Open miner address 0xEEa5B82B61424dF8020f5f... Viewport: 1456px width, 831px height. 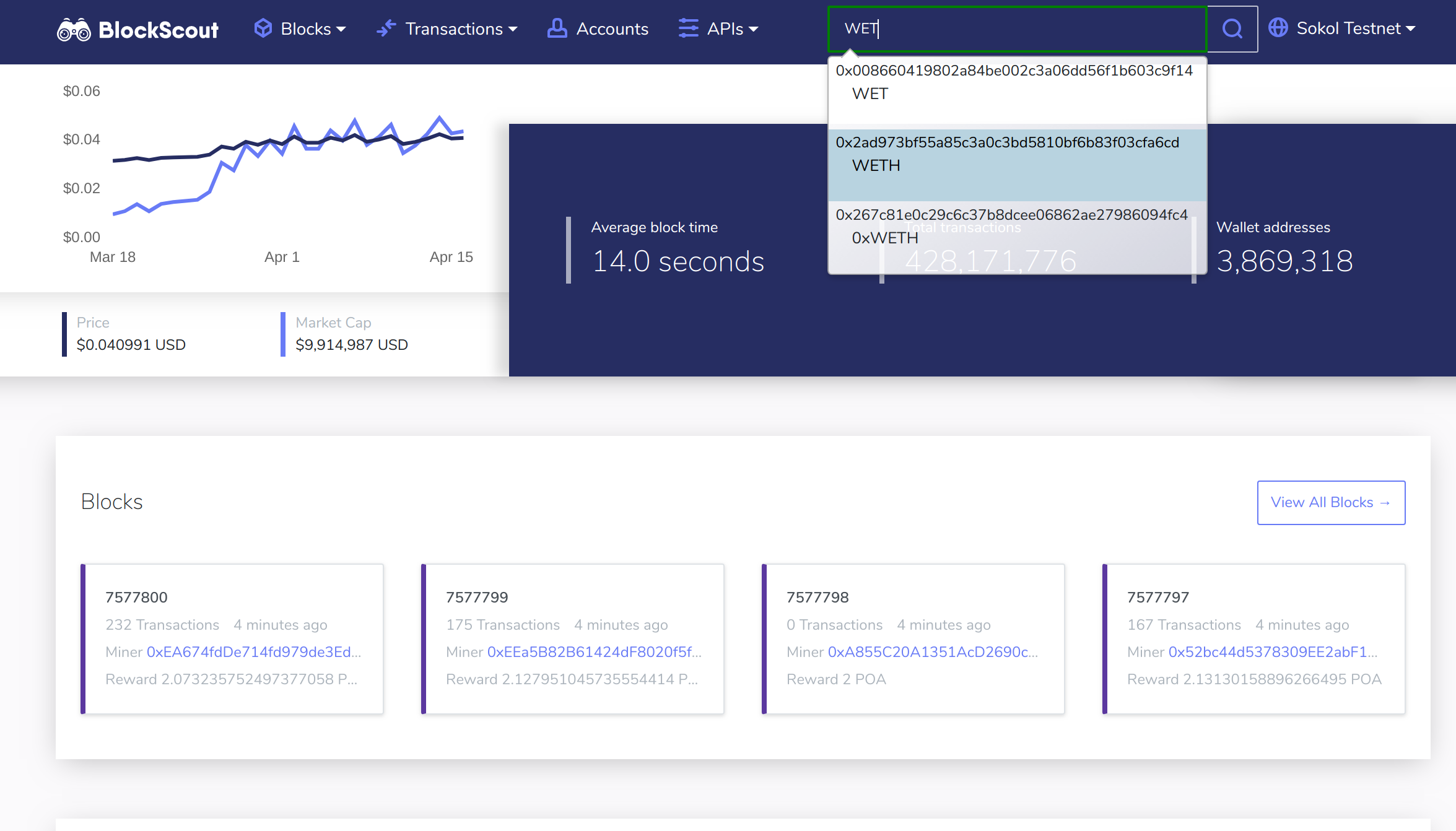click(x=595, y=652)
